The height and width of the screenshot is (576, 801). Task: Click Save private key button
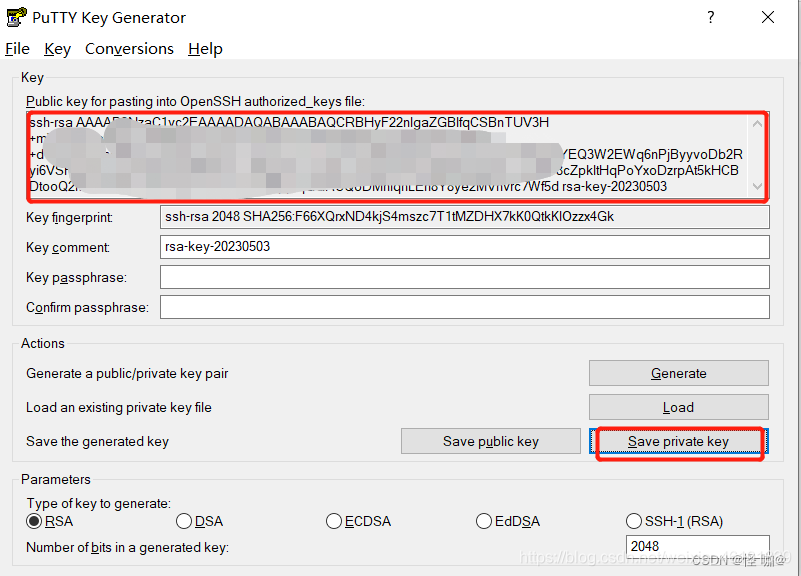(x=678, y=441)
